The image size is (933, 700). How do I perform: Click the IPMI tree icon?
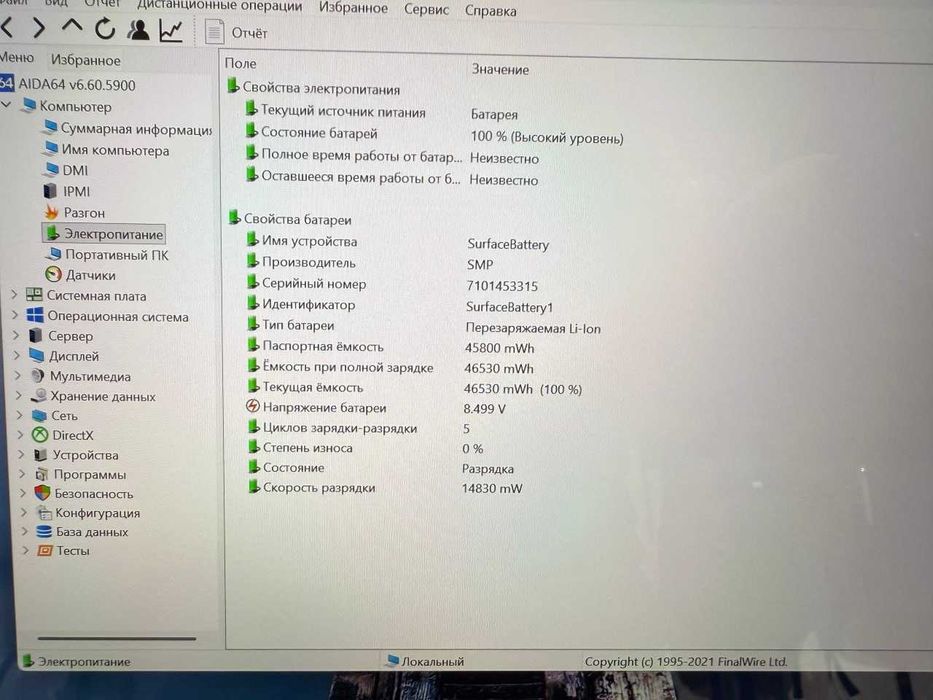click(51, 191)
